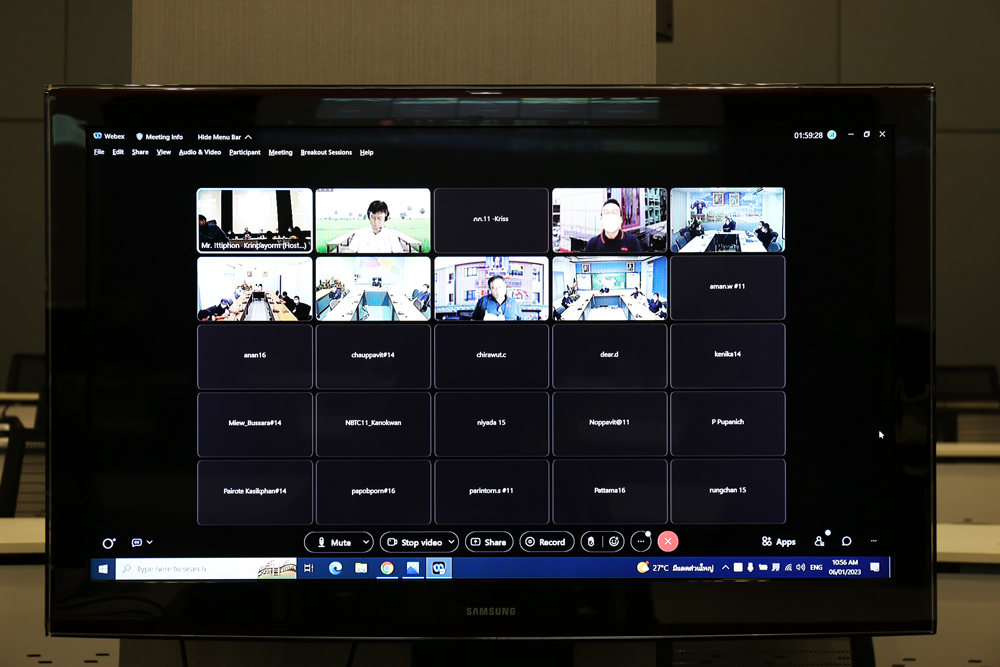Open File Explorer from the taskbar
The width and height of the screenshot is (1000, 667).
pos(361,568)
